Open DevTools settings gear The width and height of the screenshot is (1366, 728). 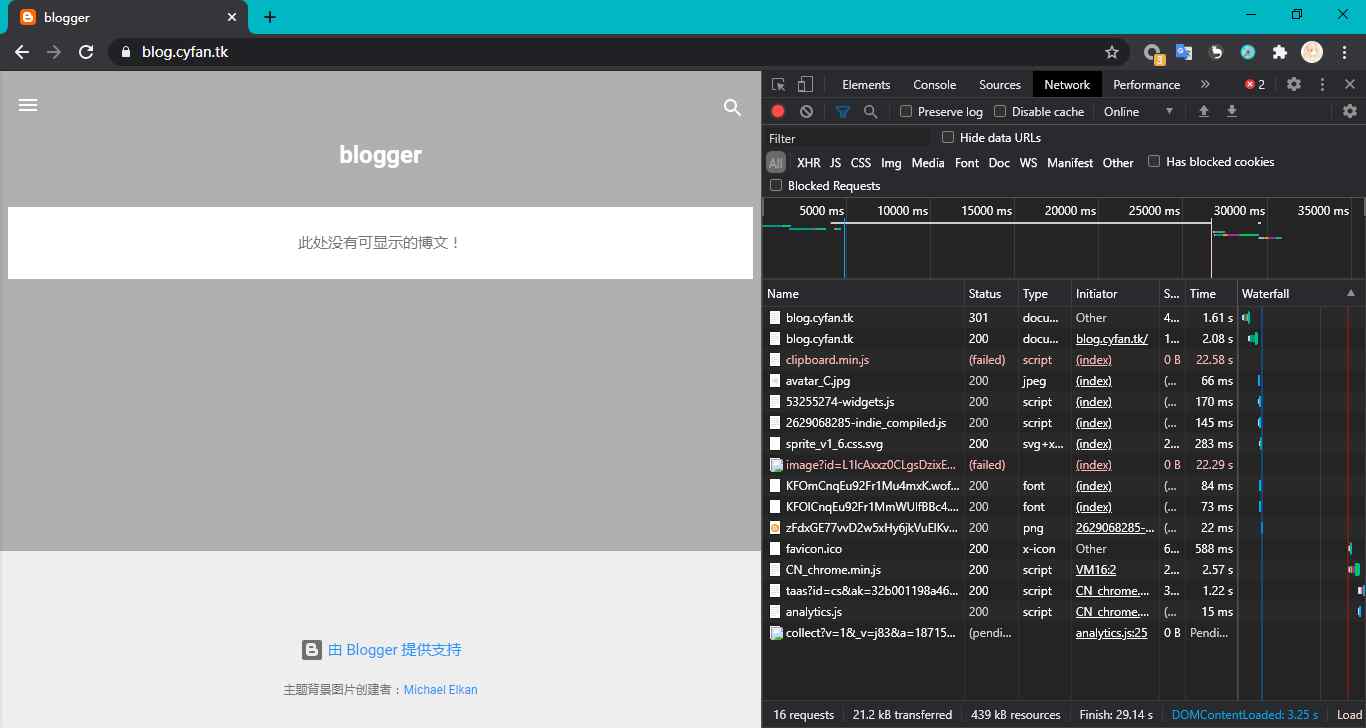1294,85
